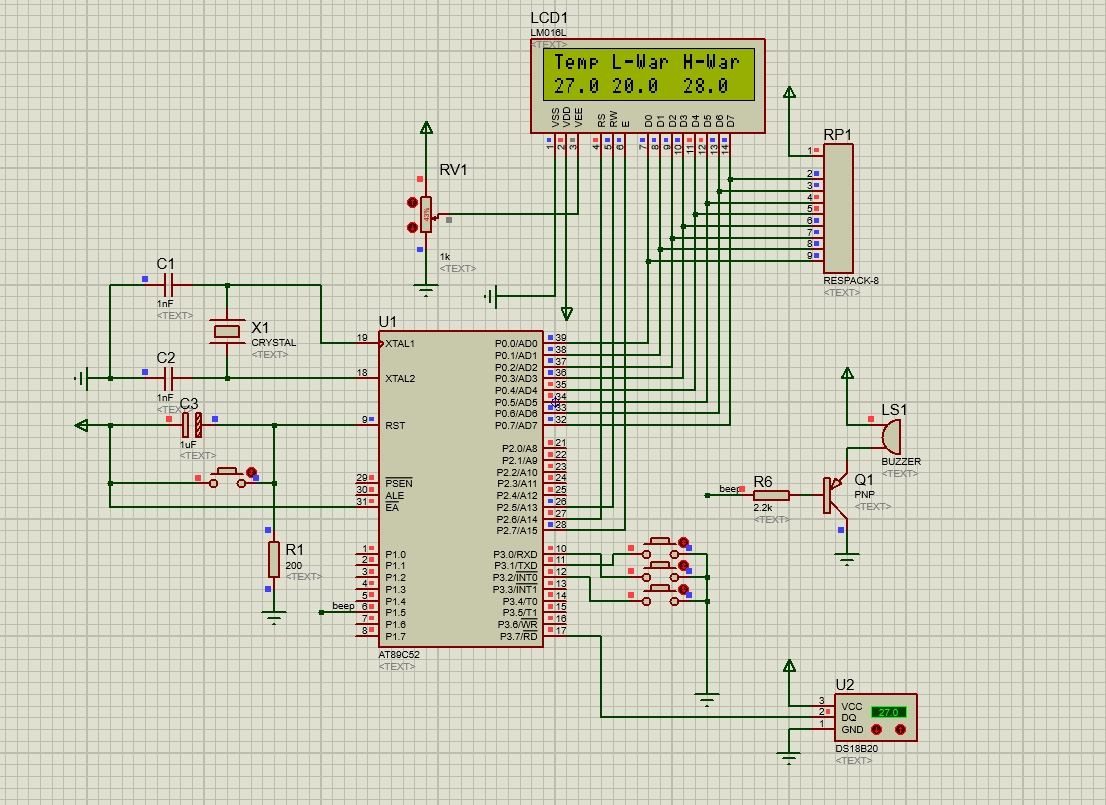Select the RV1 potentiometer body

pos(425,214)
